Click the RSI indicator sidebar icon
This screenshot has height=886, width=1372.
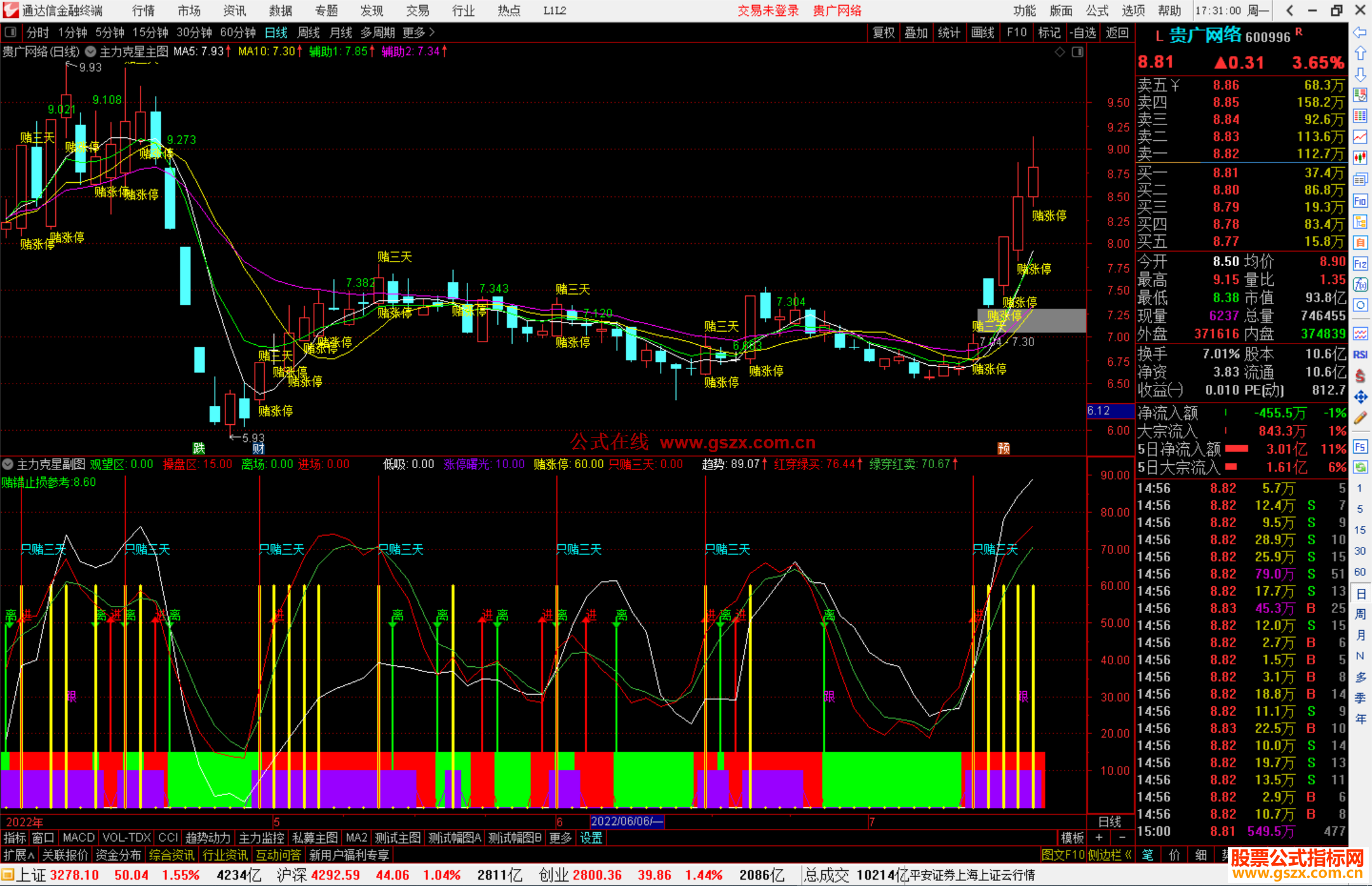[x=1360, y=354]
